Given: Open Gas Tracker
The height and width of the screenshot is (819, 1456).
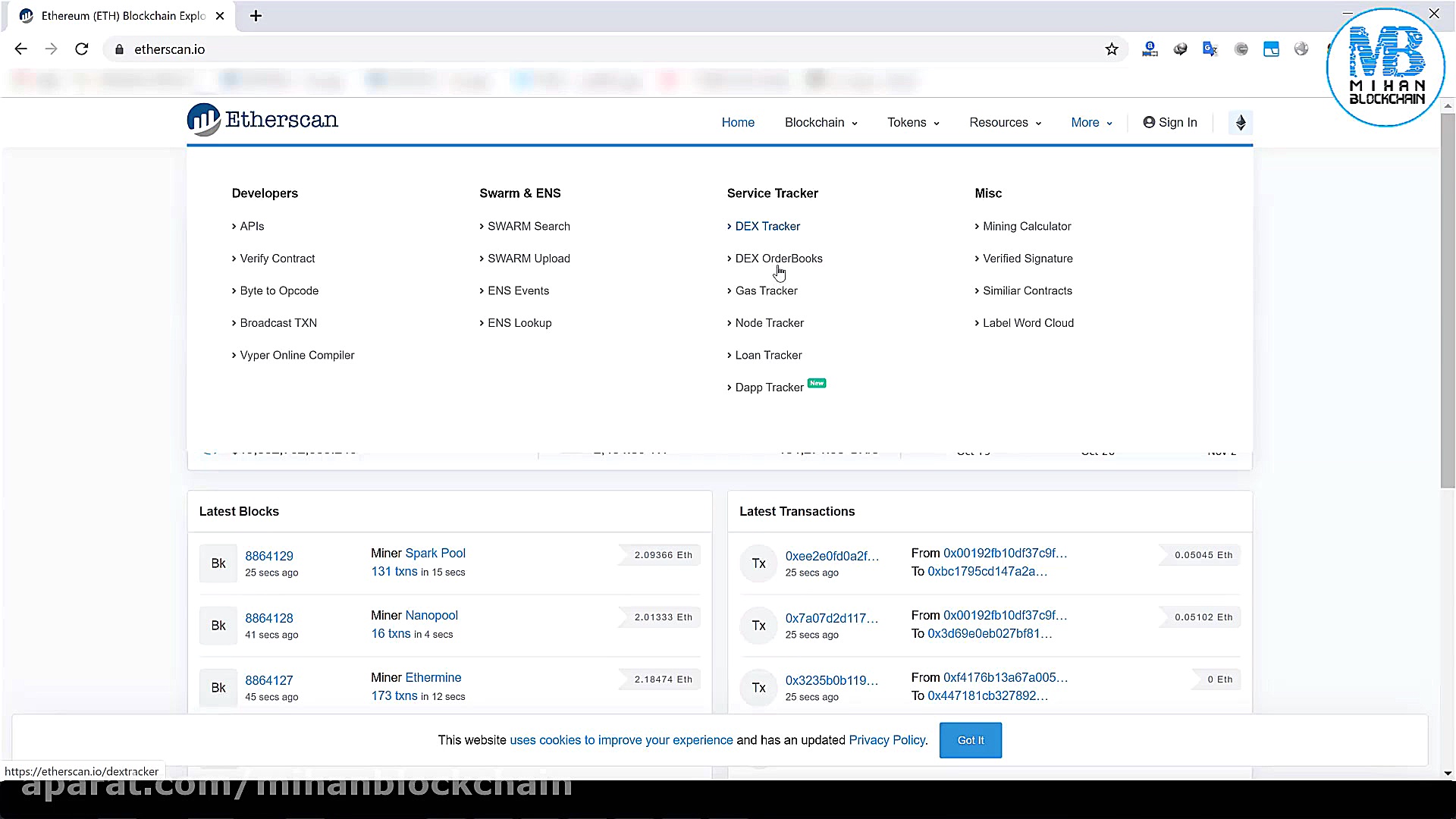Looking at the screenshot, I should click(766, 290).
